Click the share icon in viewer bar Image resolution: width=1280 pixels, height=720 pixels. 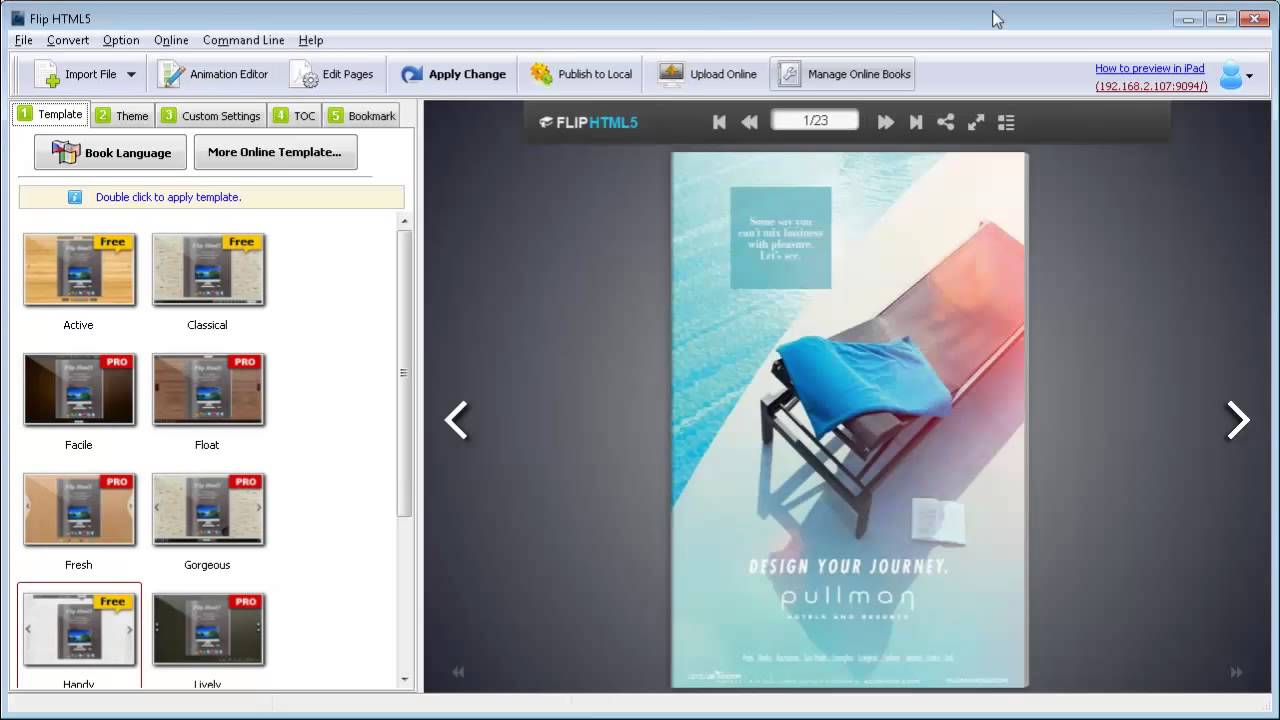945,122
